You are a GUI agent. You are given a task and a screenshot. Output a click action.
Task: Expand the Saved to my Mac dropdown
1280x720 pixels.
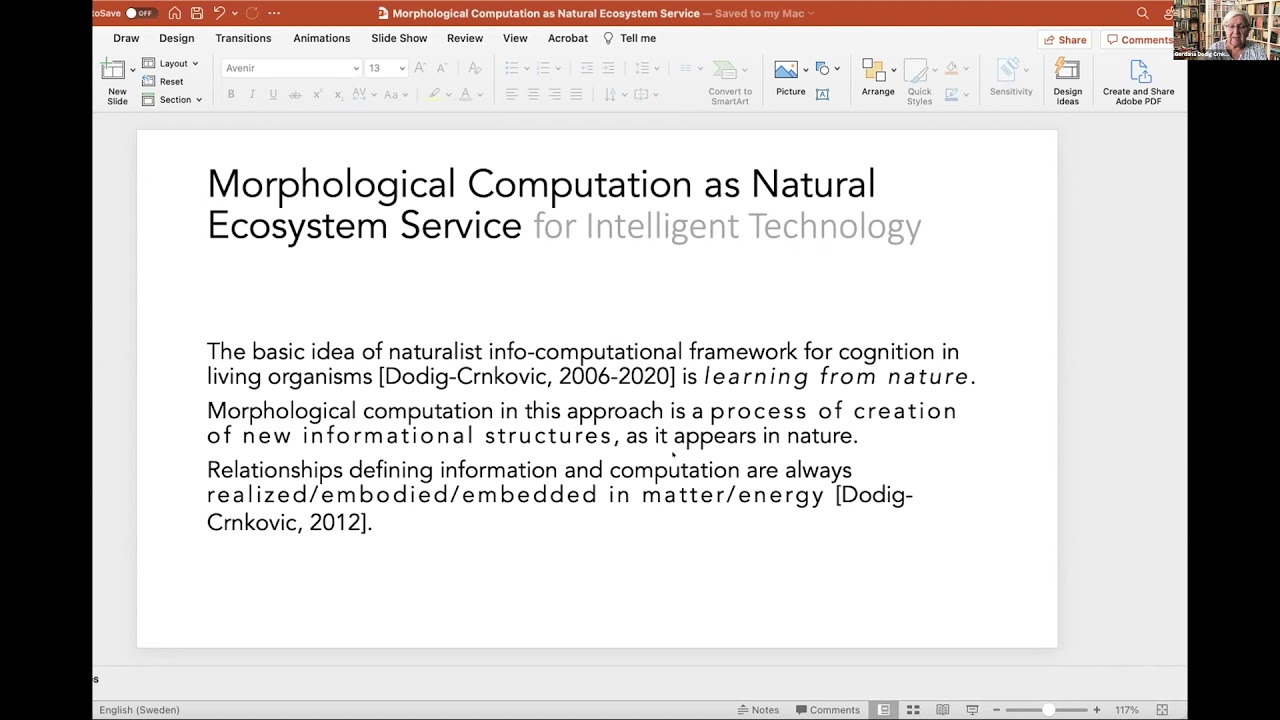811,14
